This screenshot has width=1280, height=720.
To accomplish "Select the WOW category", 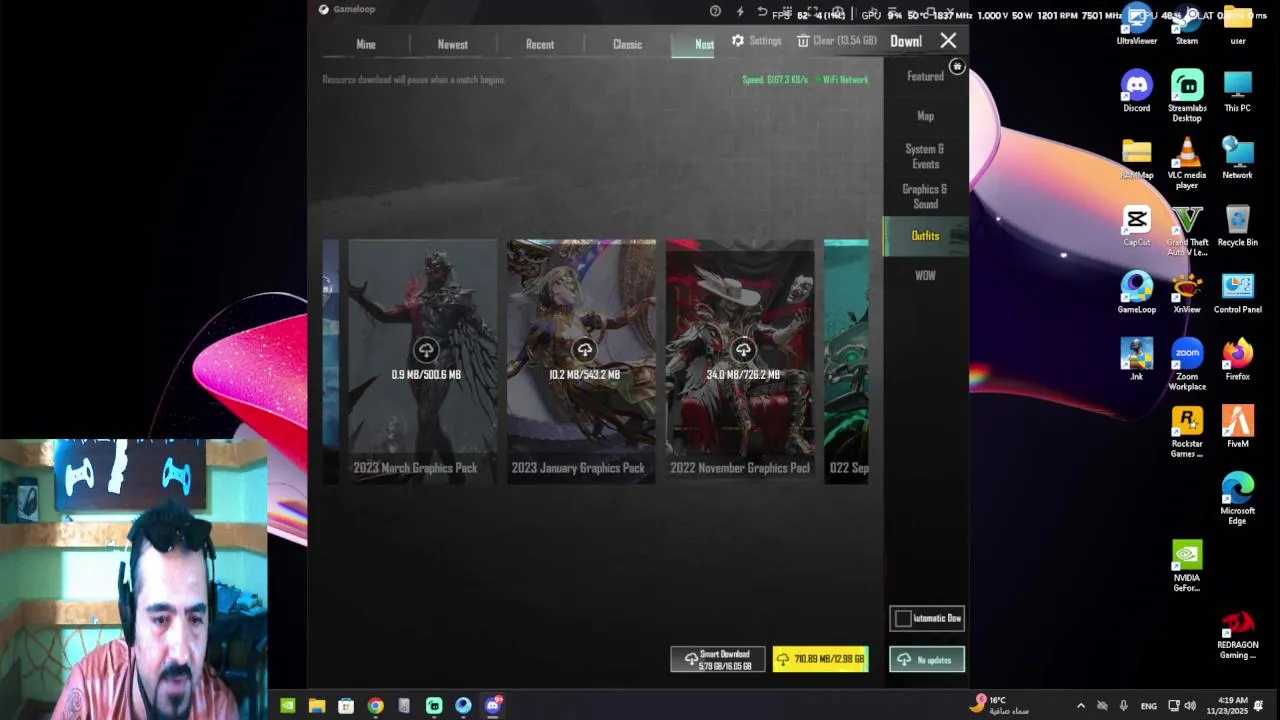I will tap(925, 276).
